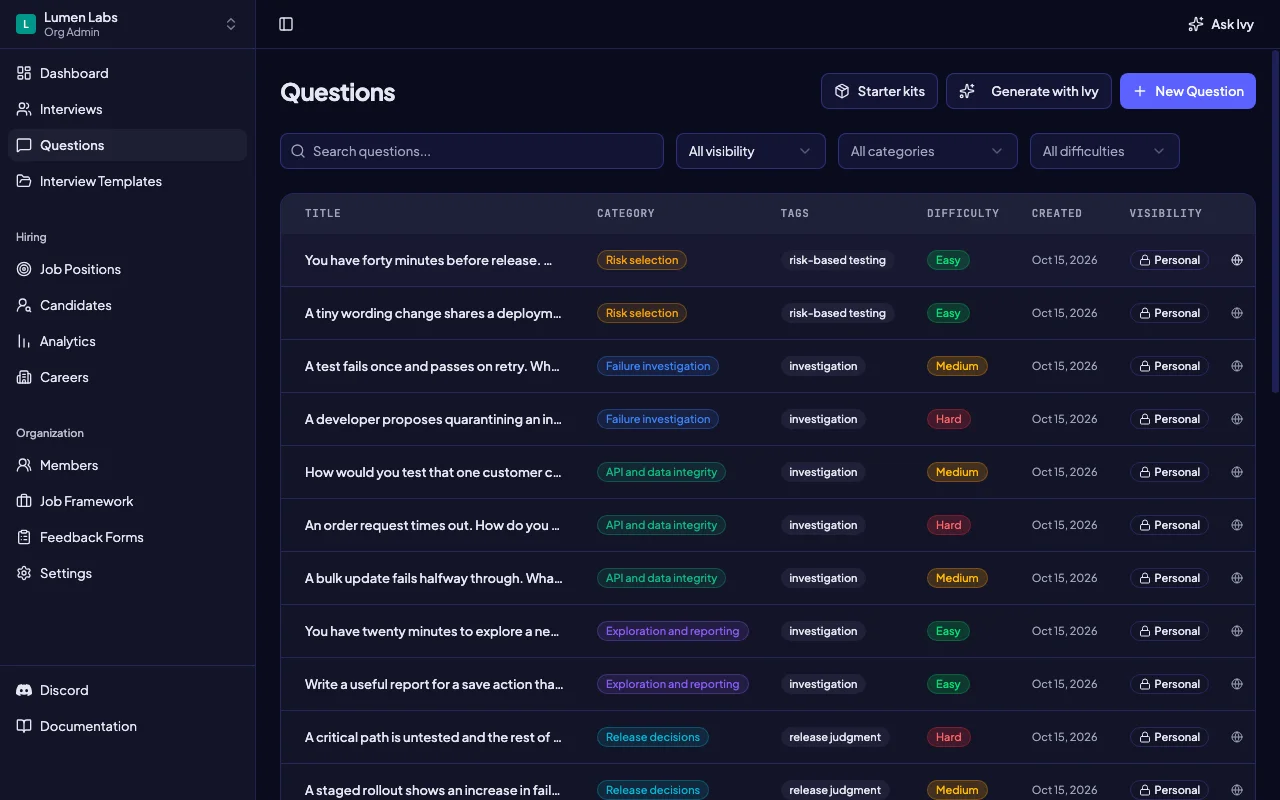Go to Members in the sidebar

click(x=128, y=465)
